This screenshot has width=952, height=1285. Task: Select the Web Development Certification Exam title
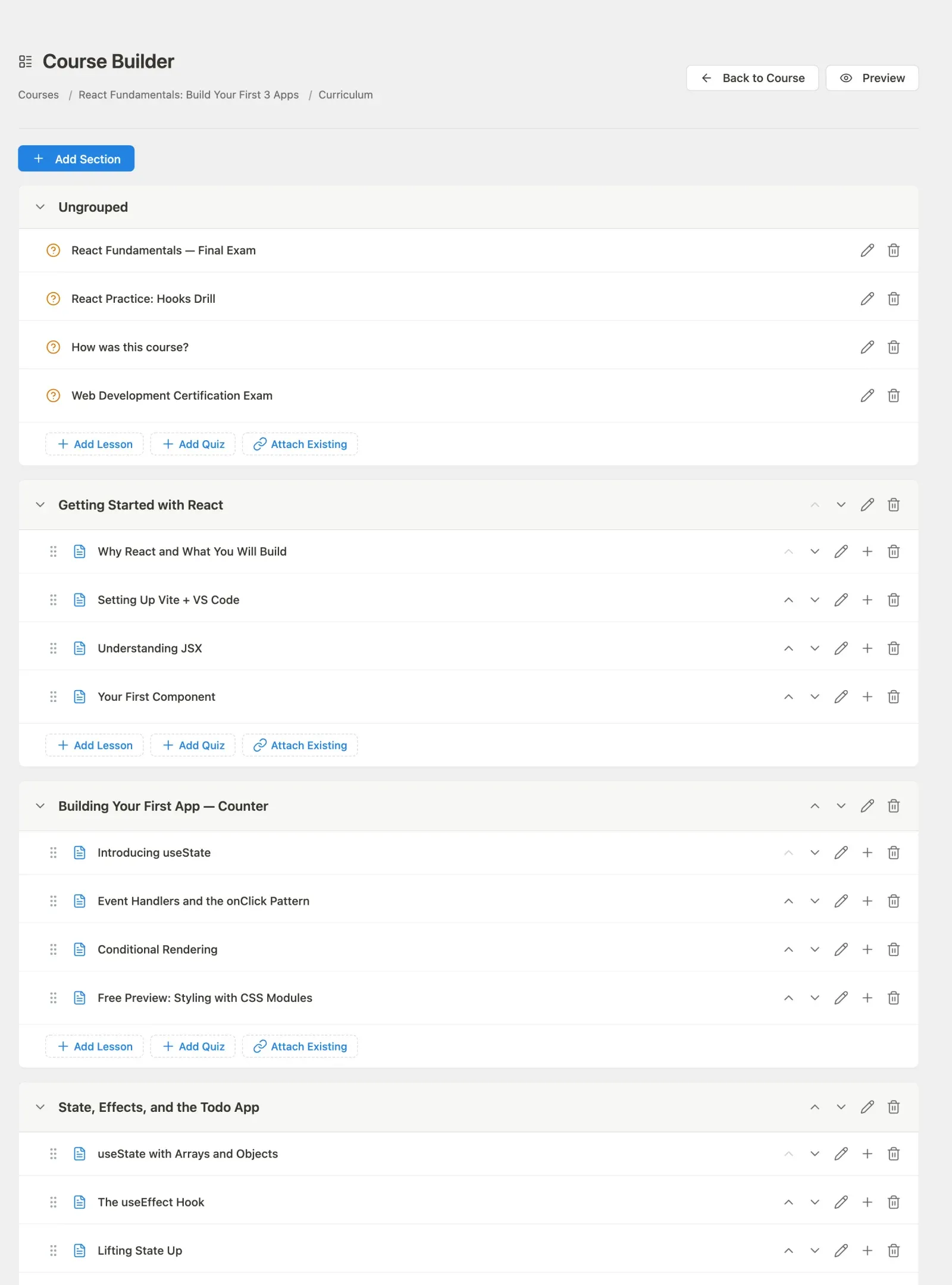coord(172,396)
